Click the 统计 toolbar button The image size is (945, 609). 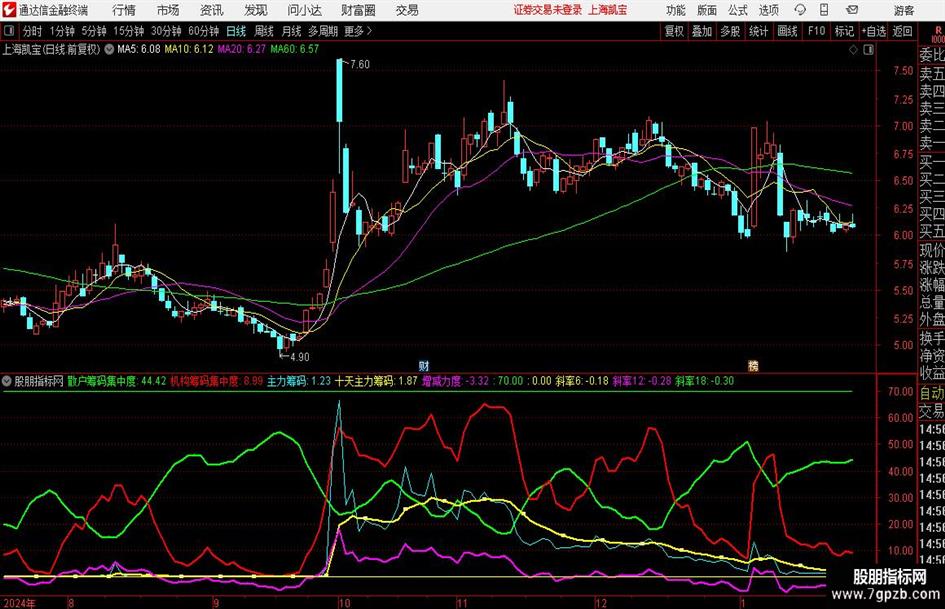[758, 31]
